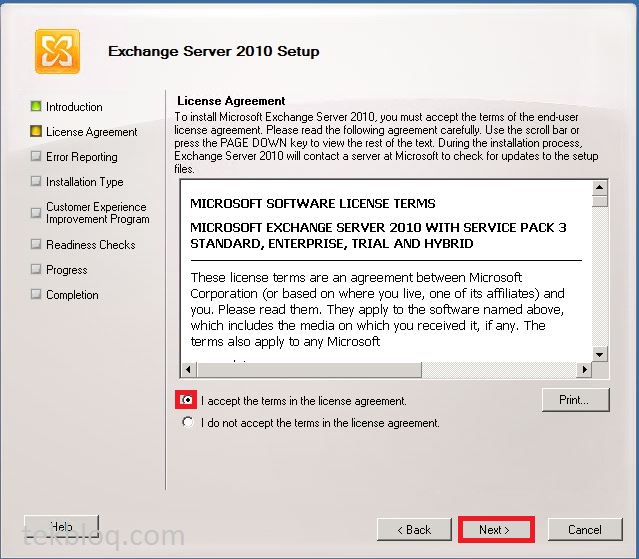The width and height of the screenshot is (639, 559).
Task: Click the Installation Type step indicator box
Action: coord(36,181)
